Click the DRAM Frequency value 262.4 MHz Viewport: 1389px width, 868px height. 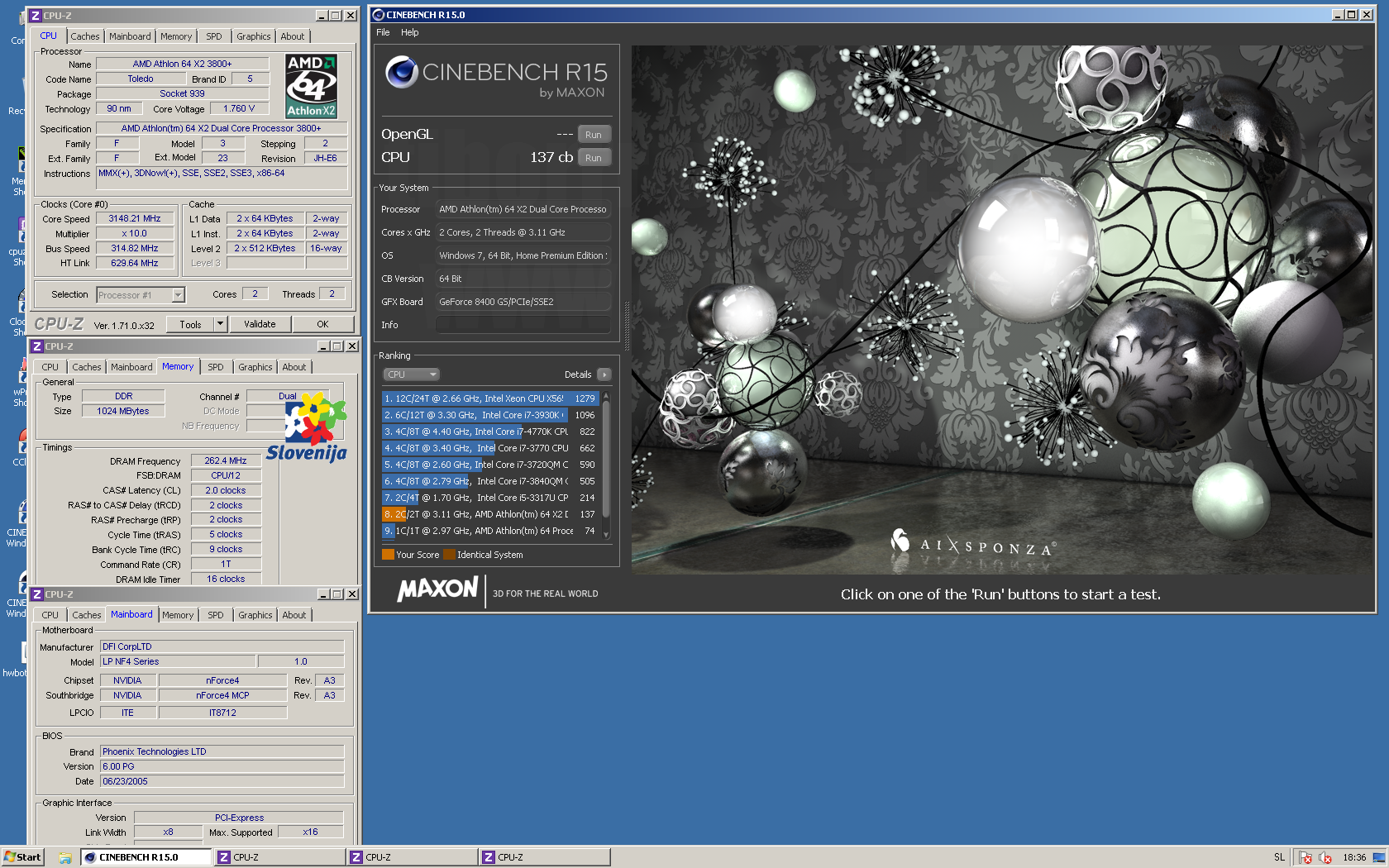[226, 460]
